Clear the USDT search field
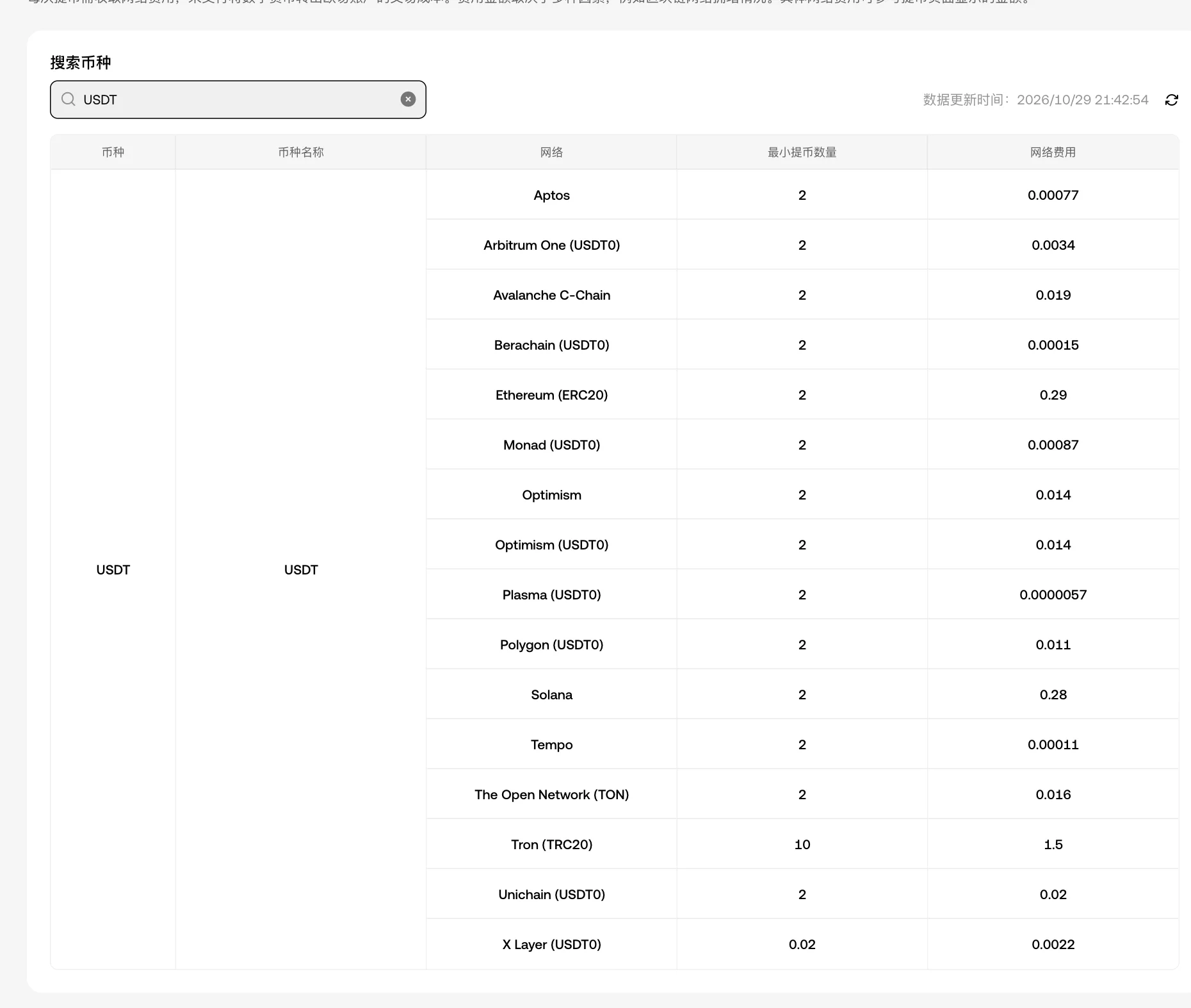 [408, 99]
